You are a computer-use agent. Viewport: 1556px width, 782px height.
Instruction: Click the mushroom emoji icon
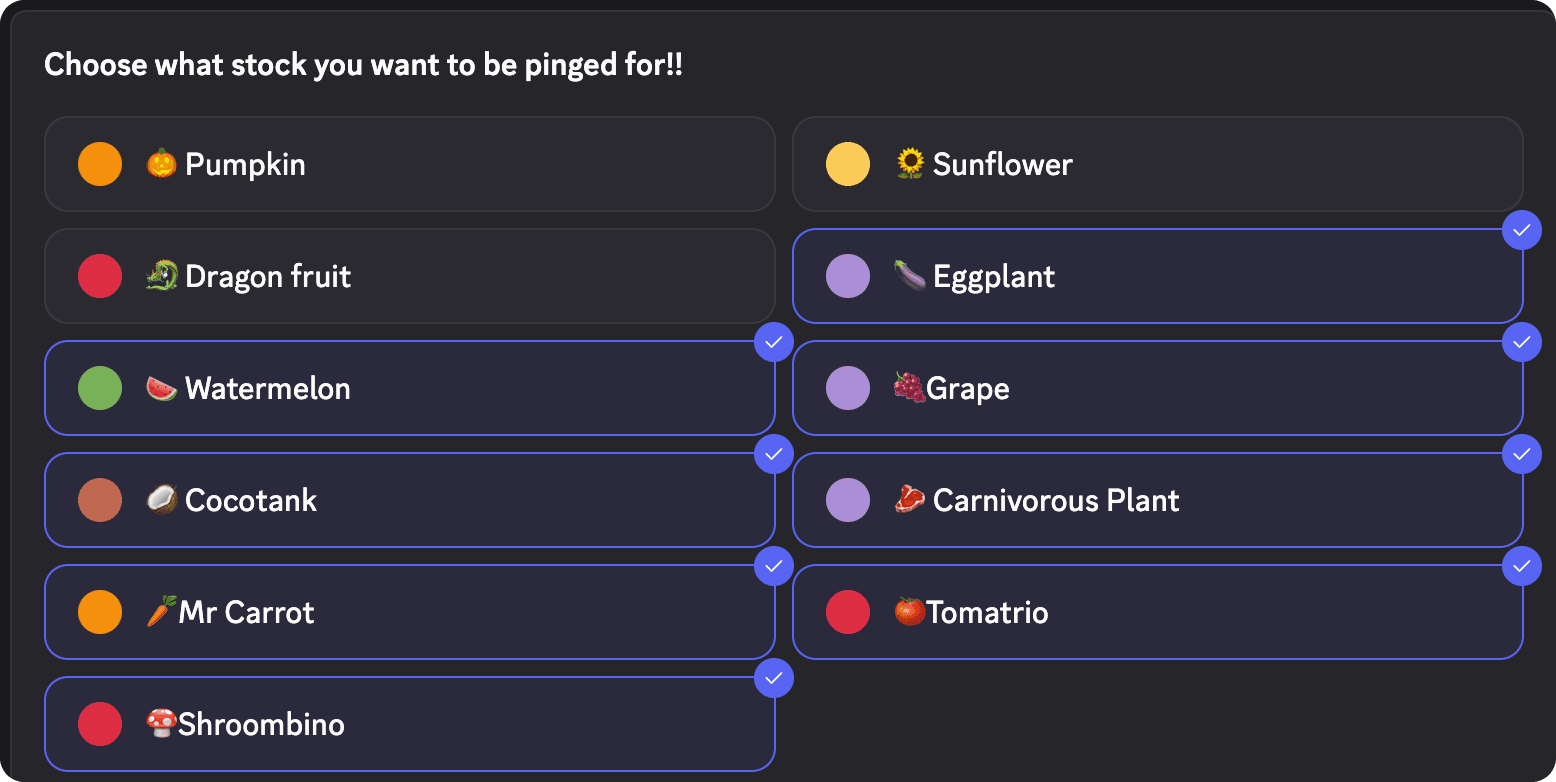[161, 724]
